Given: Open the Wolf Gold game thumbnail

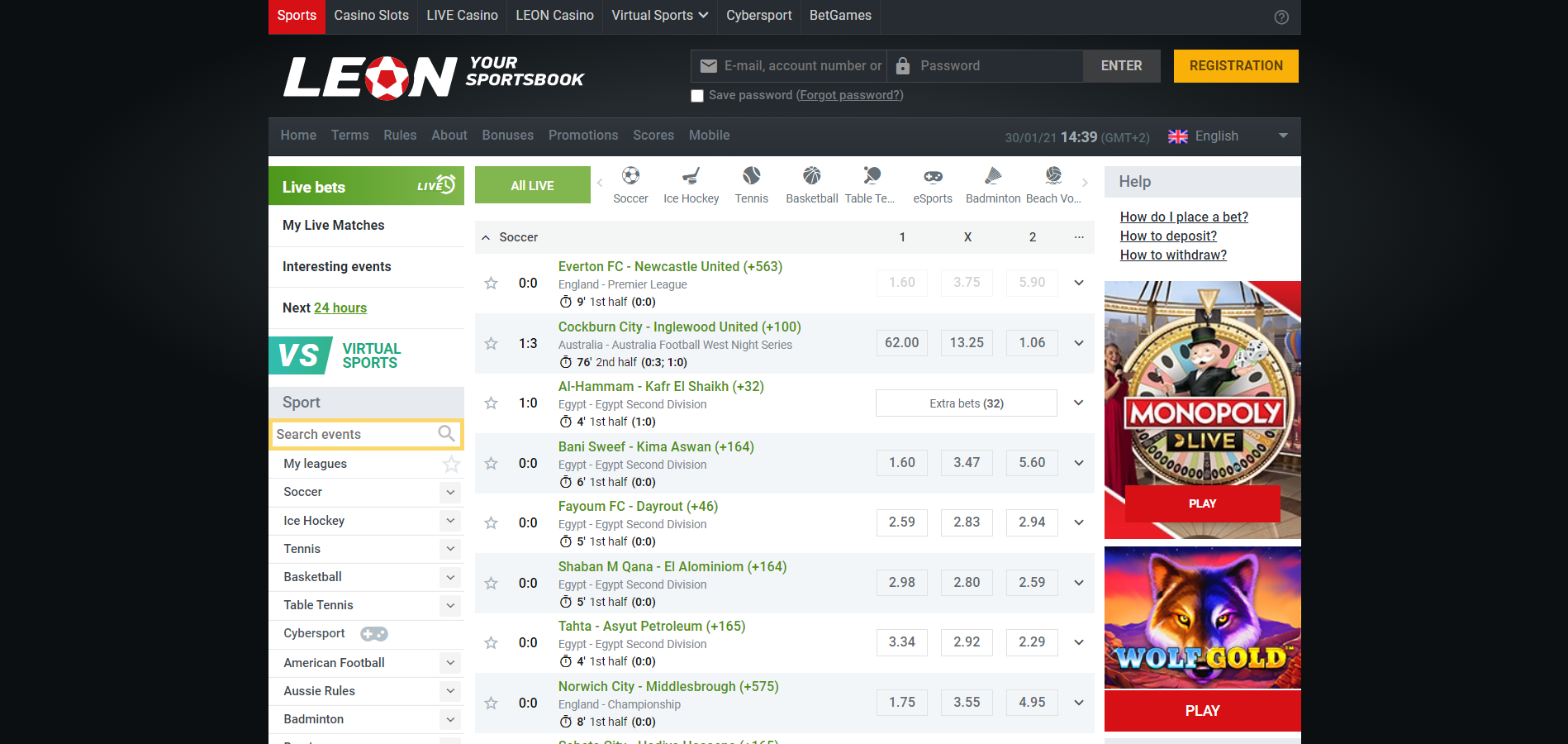Looking at the screenshot, I should (1202, 618).
